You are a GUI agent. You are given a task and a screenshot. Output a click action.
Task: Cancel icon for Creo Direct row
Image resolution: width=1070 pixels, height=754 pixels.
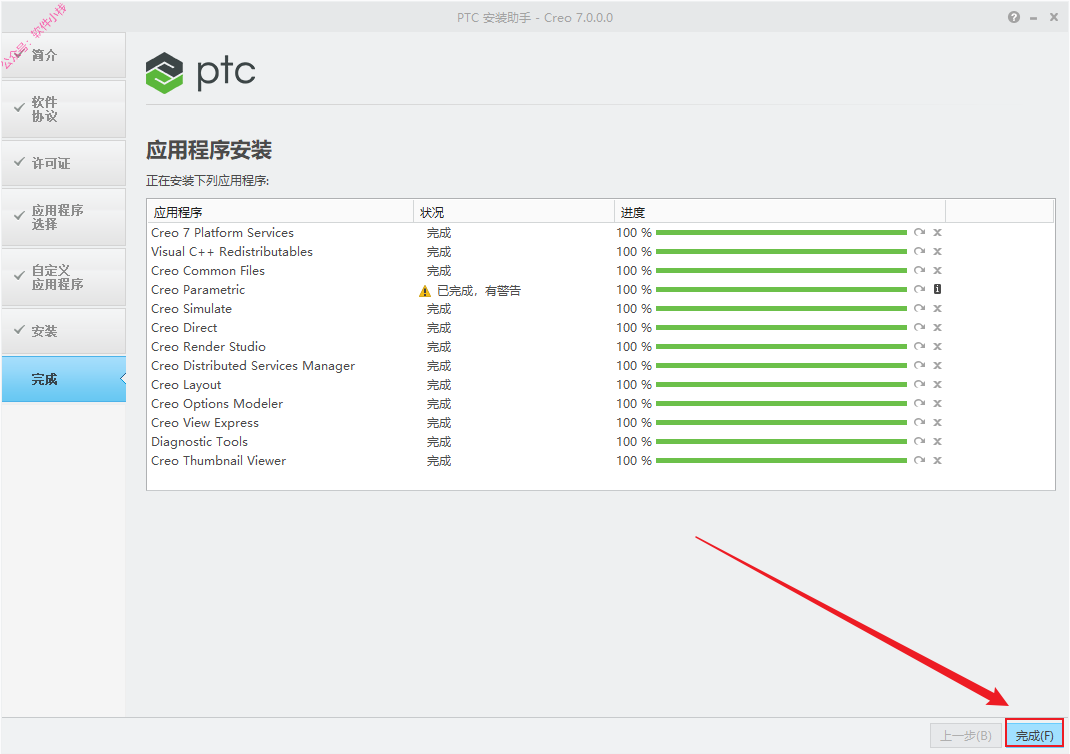(938, 328)
